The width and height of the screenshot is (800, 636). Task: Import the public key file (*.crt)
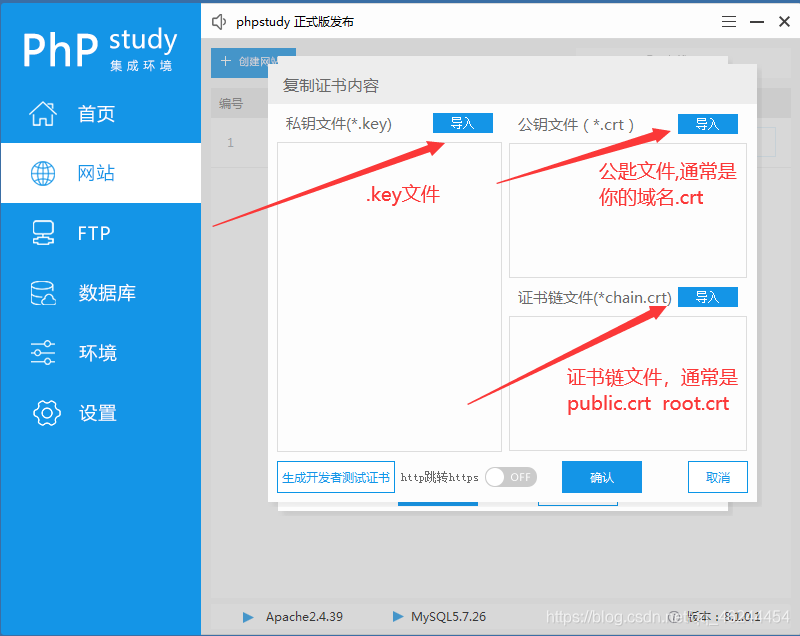(x=708, y=124)
